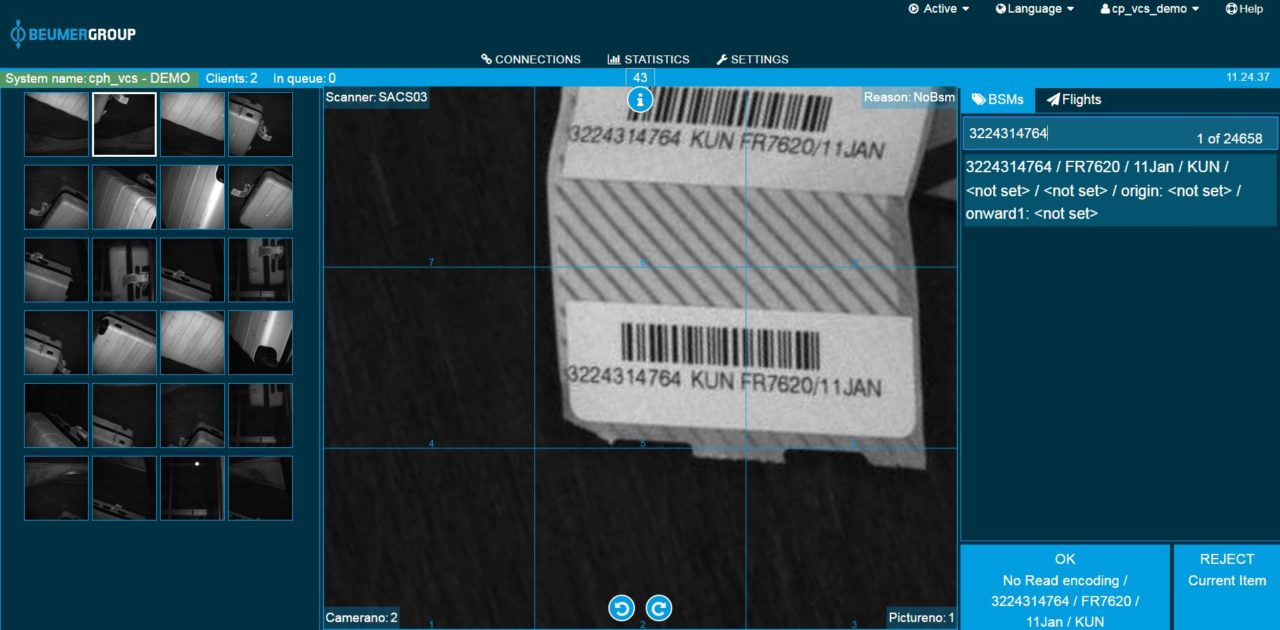This screenshot has height=630, width=1280.
Task: Open the cp_vcs_demo user menu
Action: [x=1149, y=9]
